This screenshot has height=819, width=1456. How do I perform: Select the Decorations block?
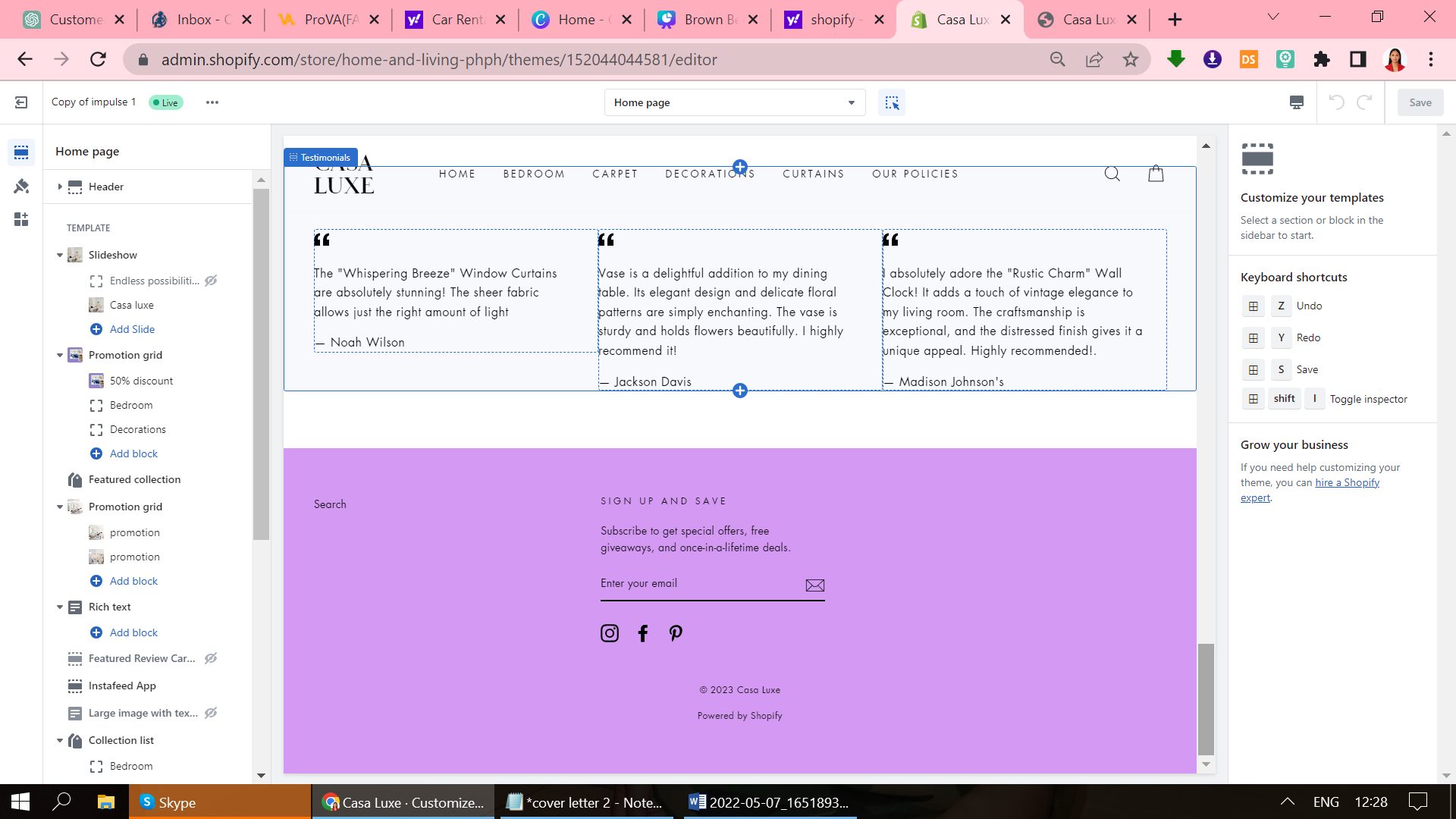point(137,429)
